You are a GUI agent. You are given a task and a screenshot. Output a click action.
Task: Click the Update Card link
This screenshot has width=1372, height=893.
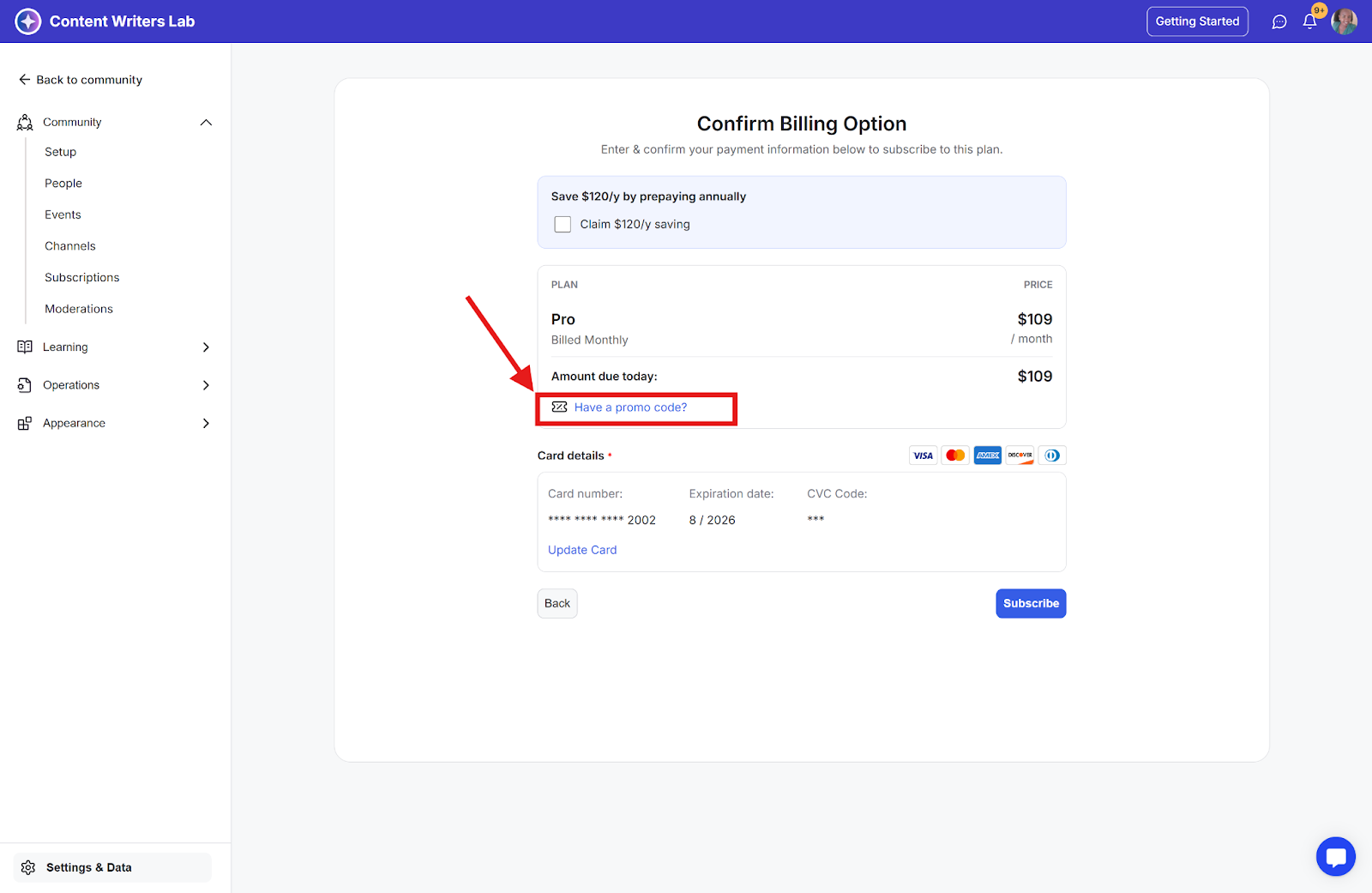coord(582,550)
